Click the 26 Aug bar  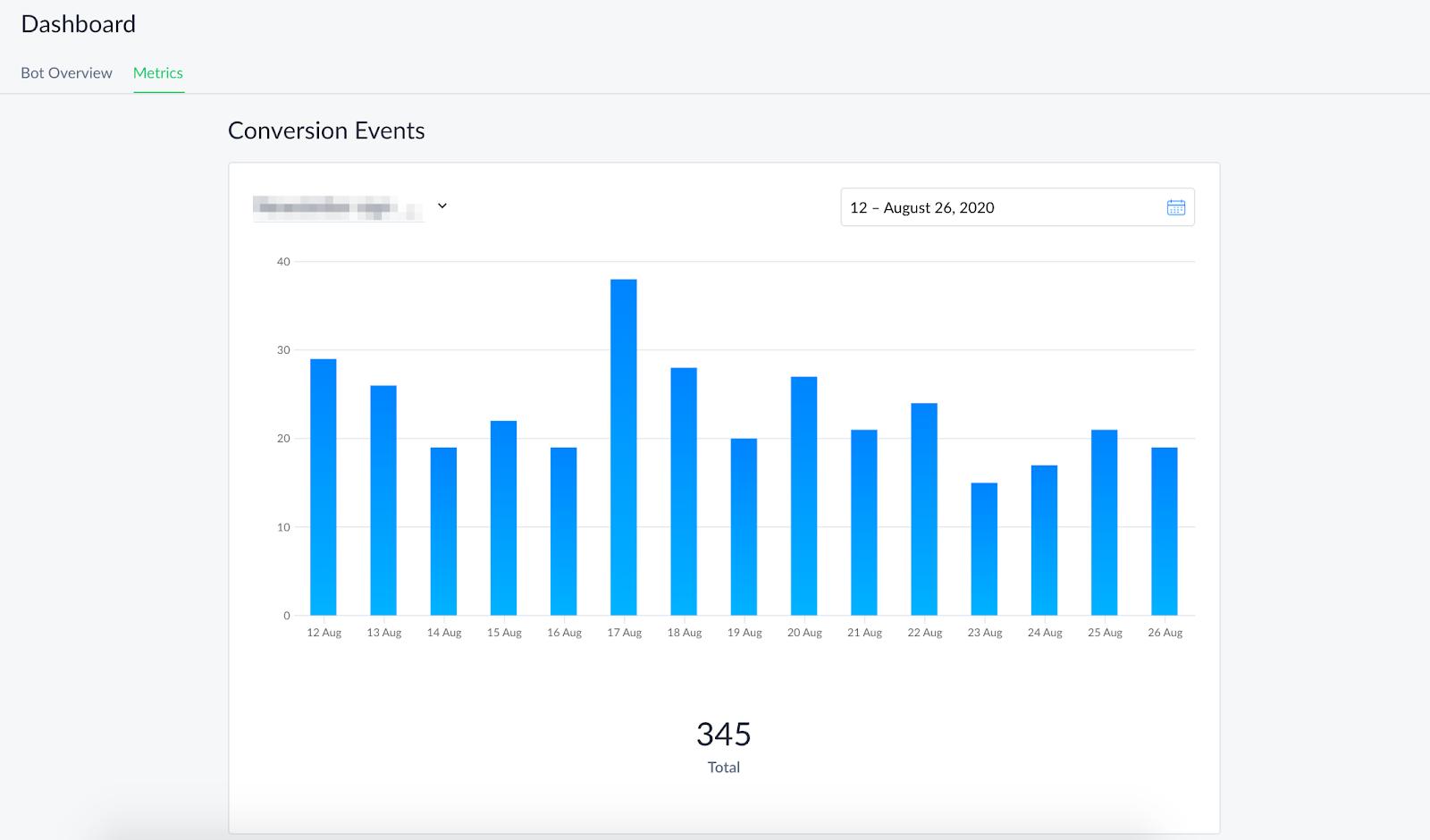1165,532
